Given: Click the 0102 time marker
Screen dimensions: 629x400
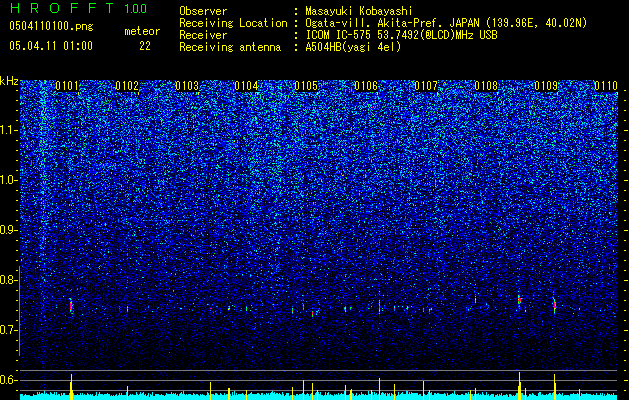Looking at the screenshot, I should coord(127,86).
